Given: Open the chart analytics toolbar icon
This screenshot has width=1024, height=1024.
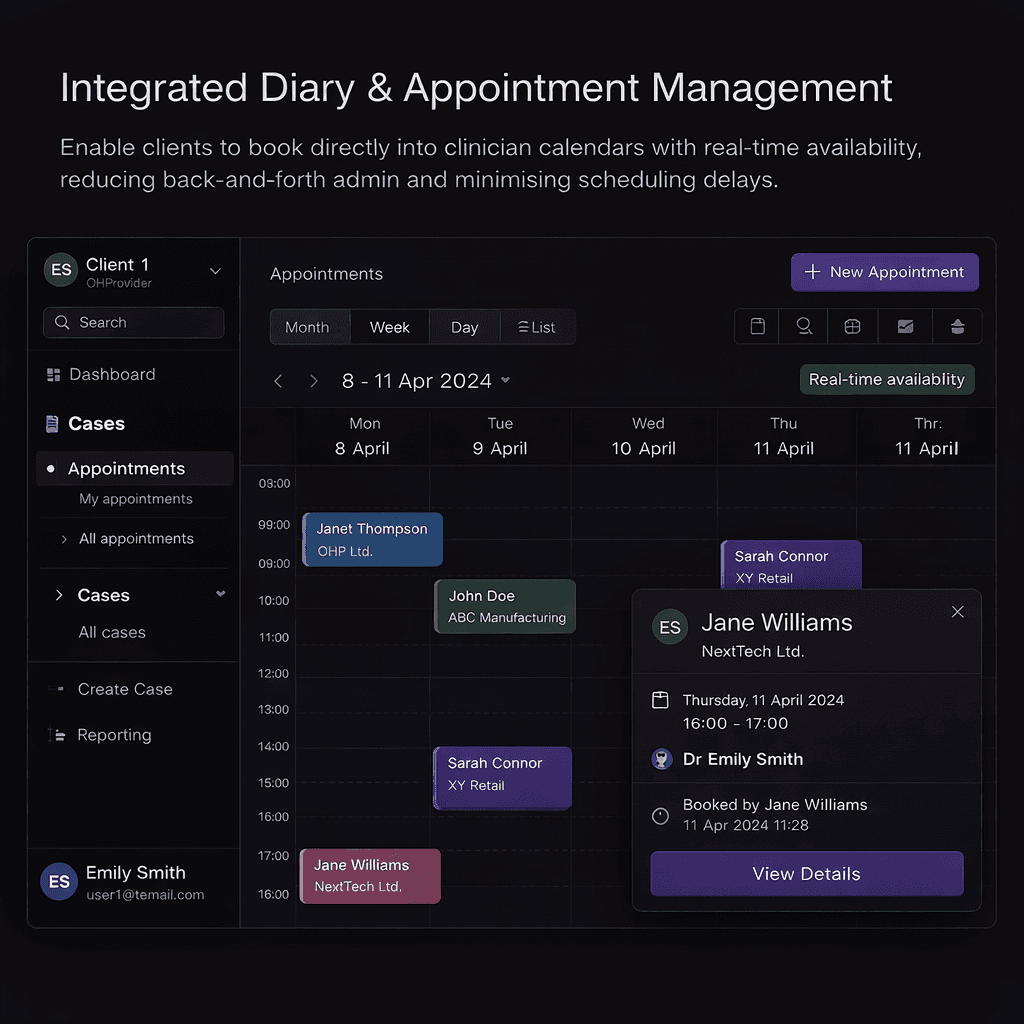Looking at the screenshot, I should coord(905,326).
